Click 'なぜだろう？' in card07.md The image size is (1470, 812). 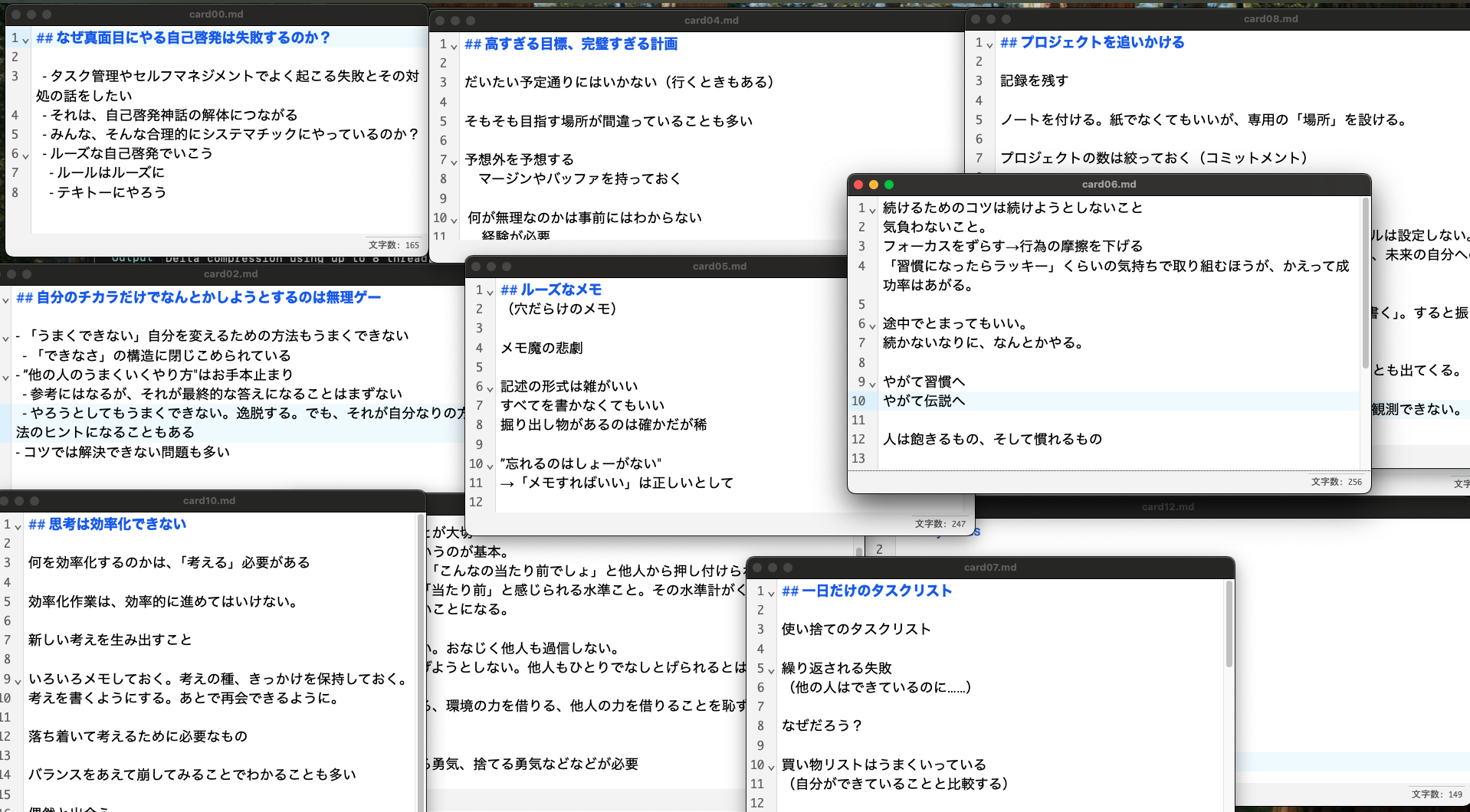point(822,725)
